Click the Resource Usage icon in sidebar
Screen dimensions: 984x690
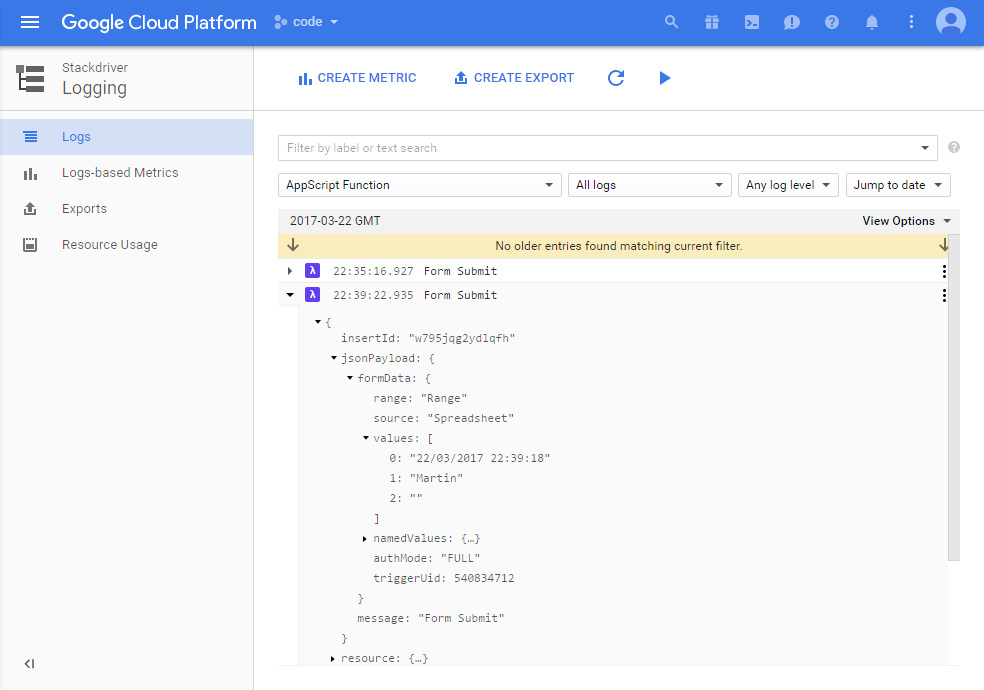click(30, 245)
